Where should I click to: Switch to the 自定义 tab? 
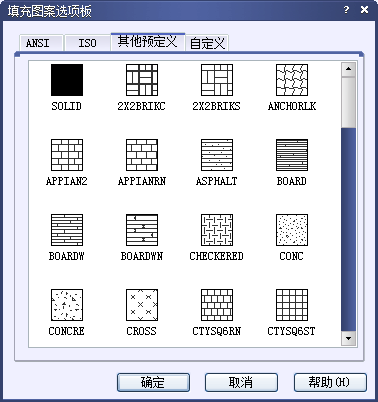[x=207, y=43]
